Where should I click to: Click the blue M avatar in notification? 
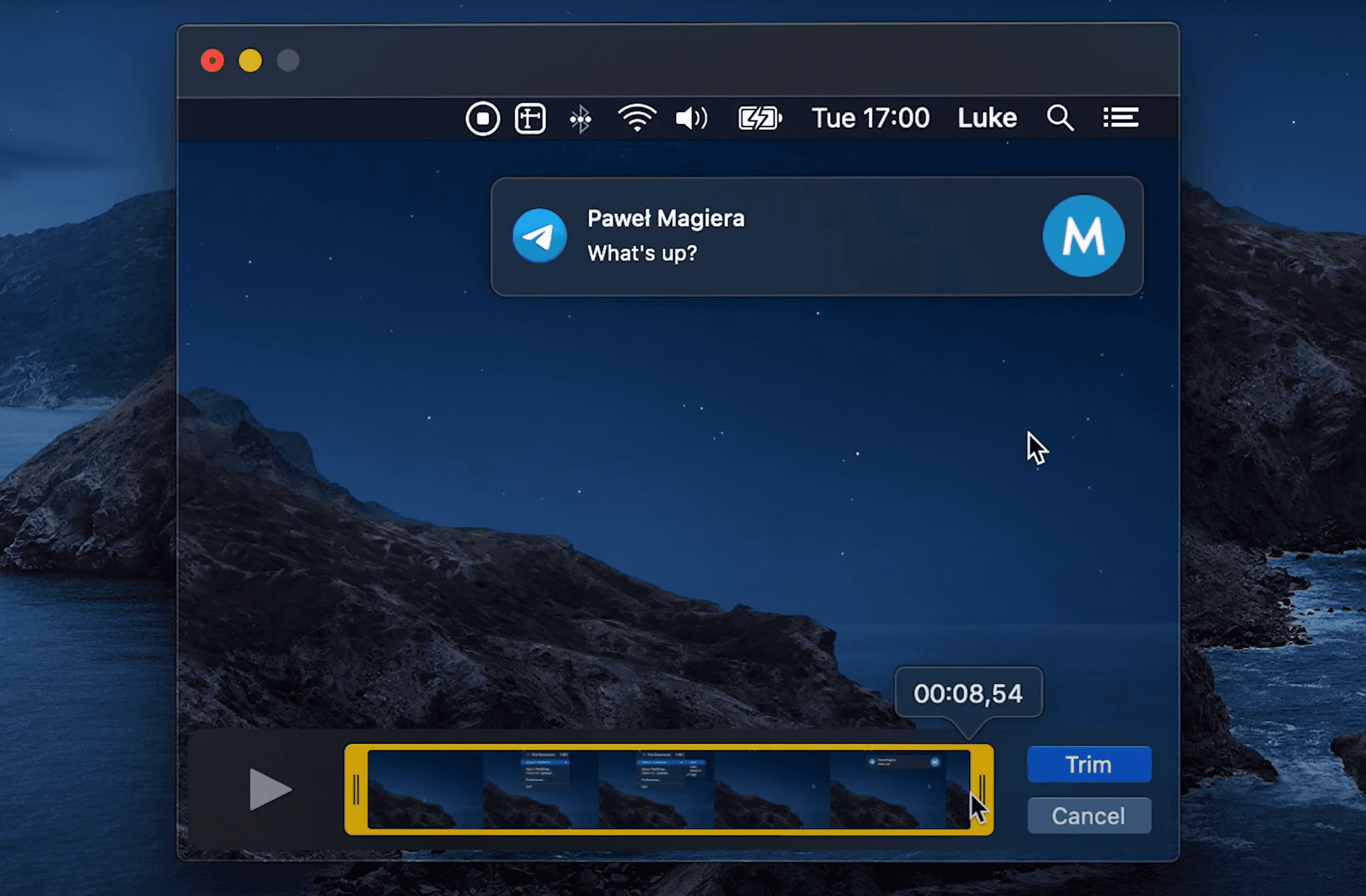point(1083,236)
